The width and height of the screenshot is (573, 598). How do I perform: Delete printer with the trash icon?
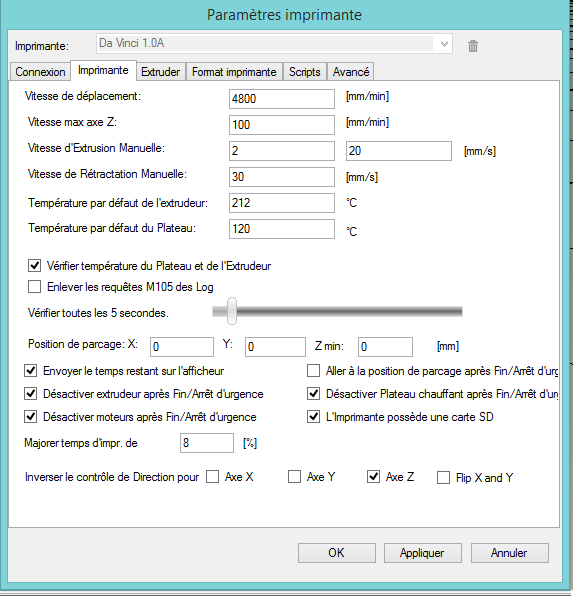pos(473,46)
